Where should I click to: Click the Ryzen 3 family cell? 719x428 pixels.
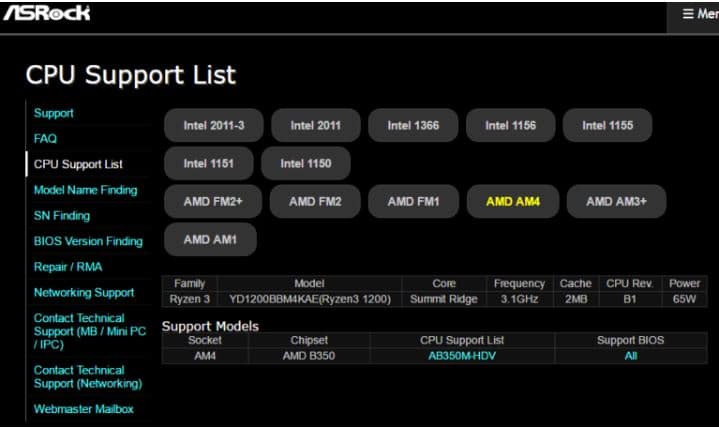tap(189, 299)
